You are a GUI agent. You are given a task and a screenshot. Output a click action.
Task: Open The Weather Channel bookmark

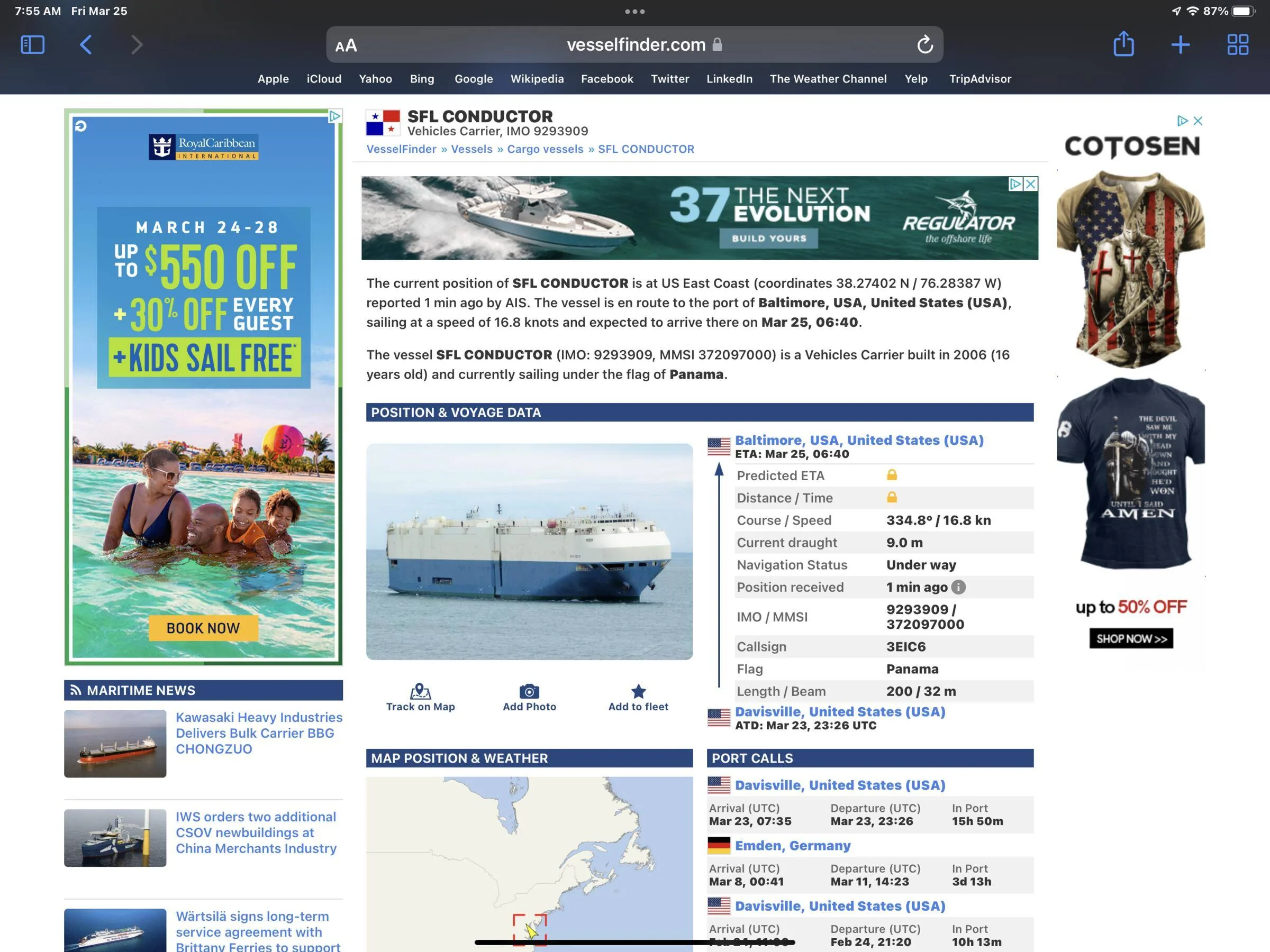click(828, 79)
